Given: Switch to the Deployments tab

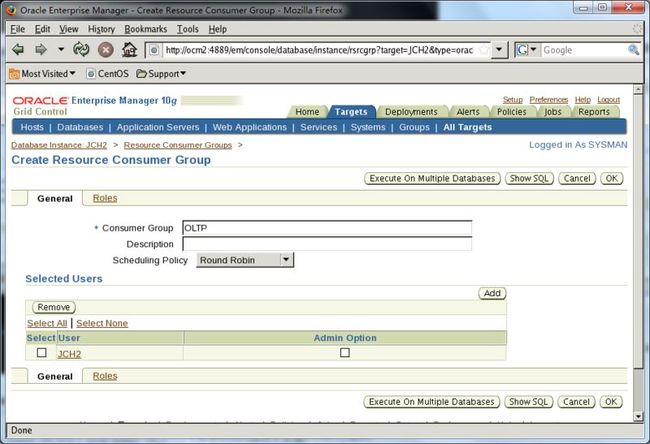Looking at the screenshot, I should (411, 112).
